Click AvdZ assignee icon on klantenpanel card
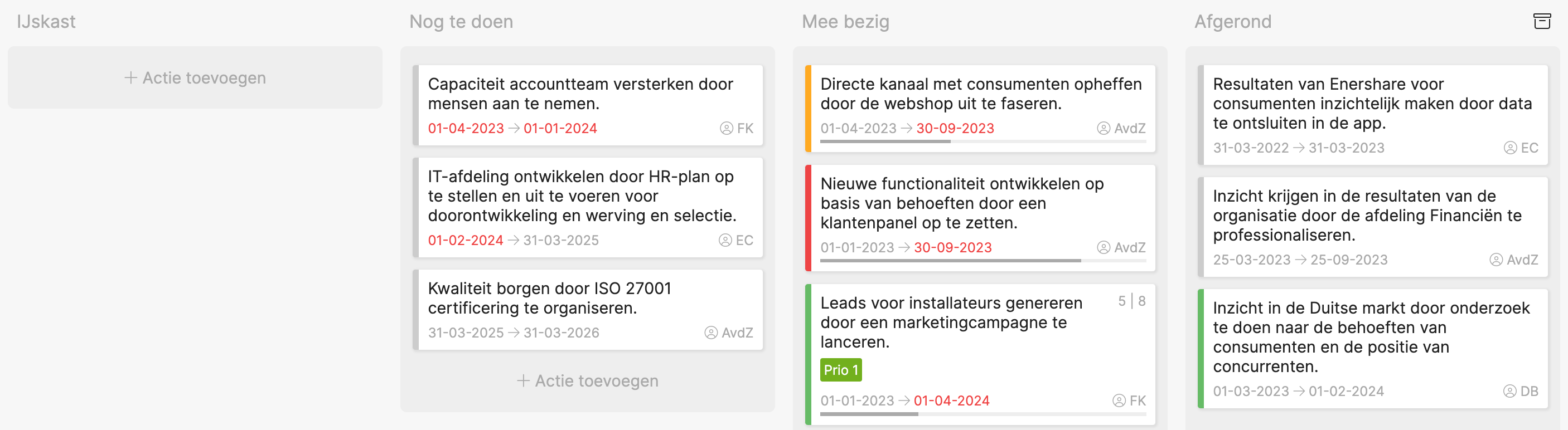 coord(1104,247)
